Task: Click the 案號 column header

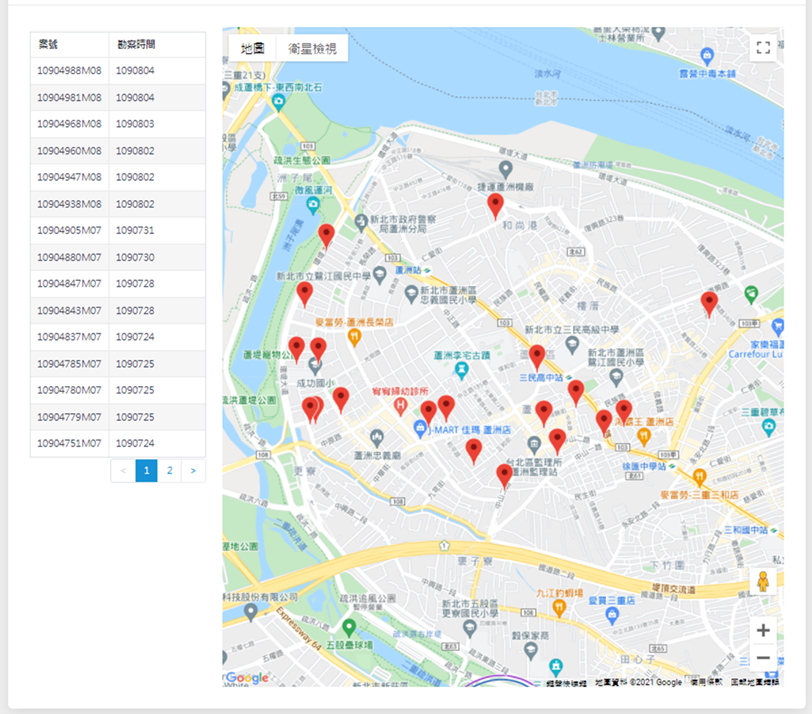Action: coord(69,45)
